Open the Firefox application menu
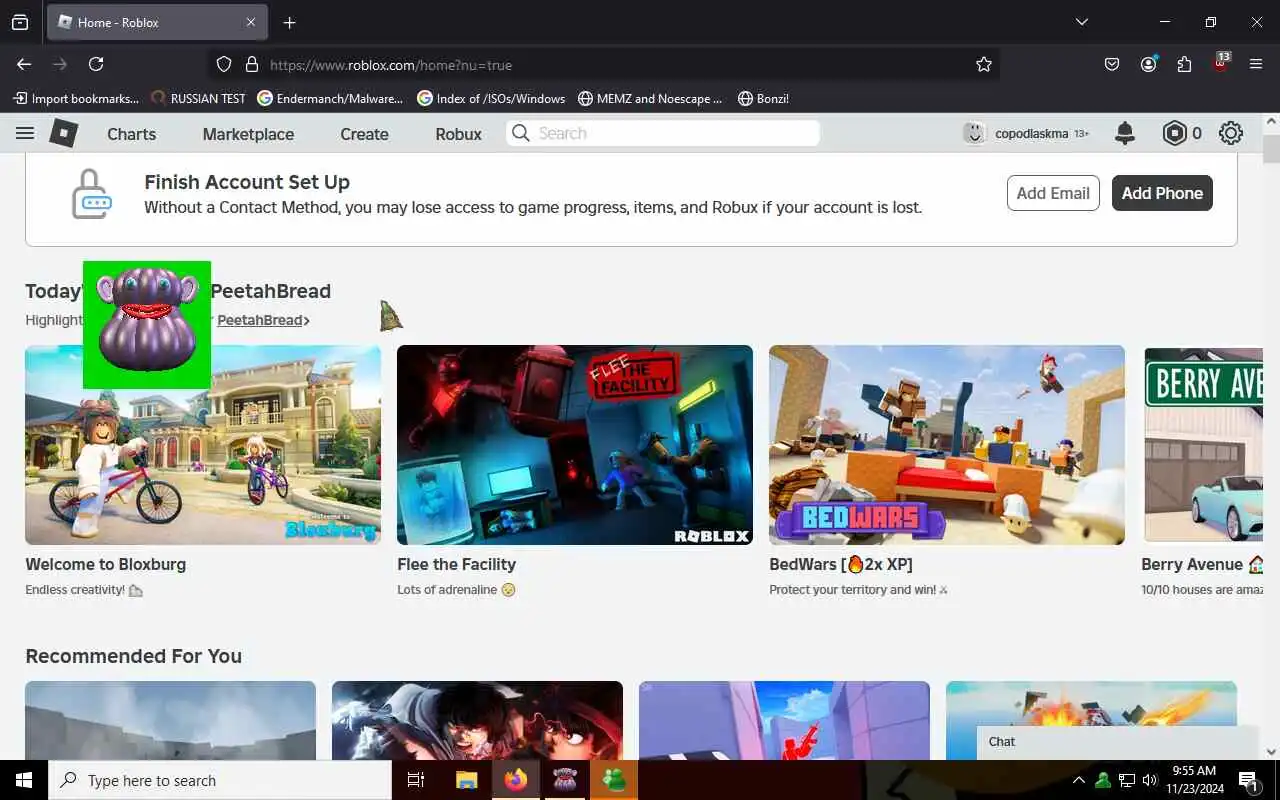 (1256, 64)
